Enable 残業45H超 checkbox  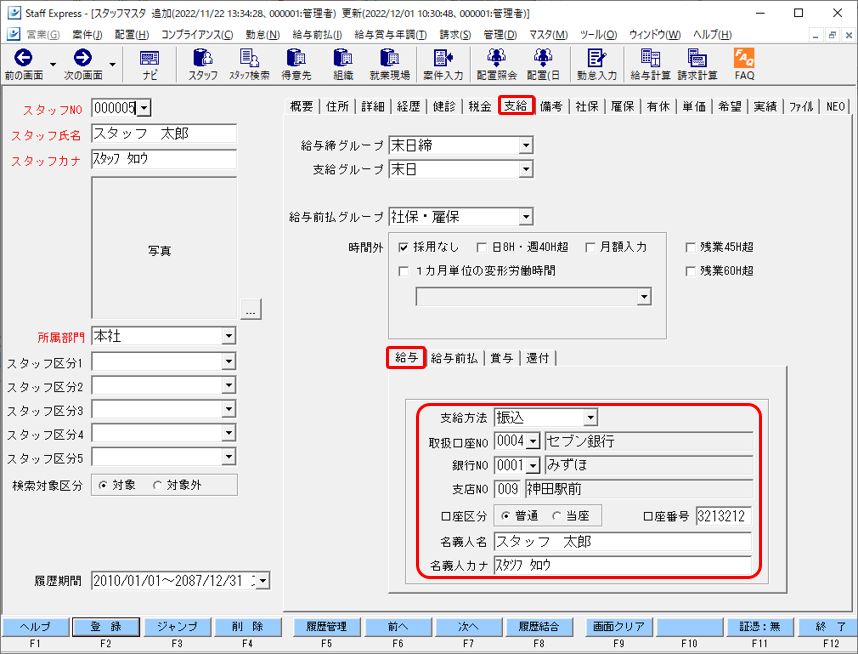point(691,247)
